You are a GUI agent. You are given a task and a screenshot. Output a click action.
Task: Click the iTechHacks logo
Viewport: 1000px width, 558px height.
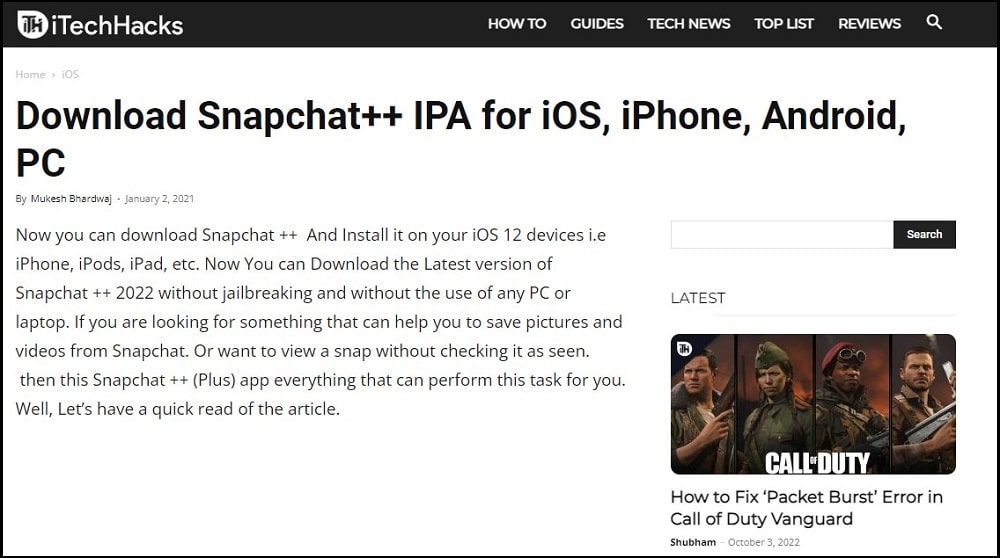pyautogui.click(x=99, y=25)
